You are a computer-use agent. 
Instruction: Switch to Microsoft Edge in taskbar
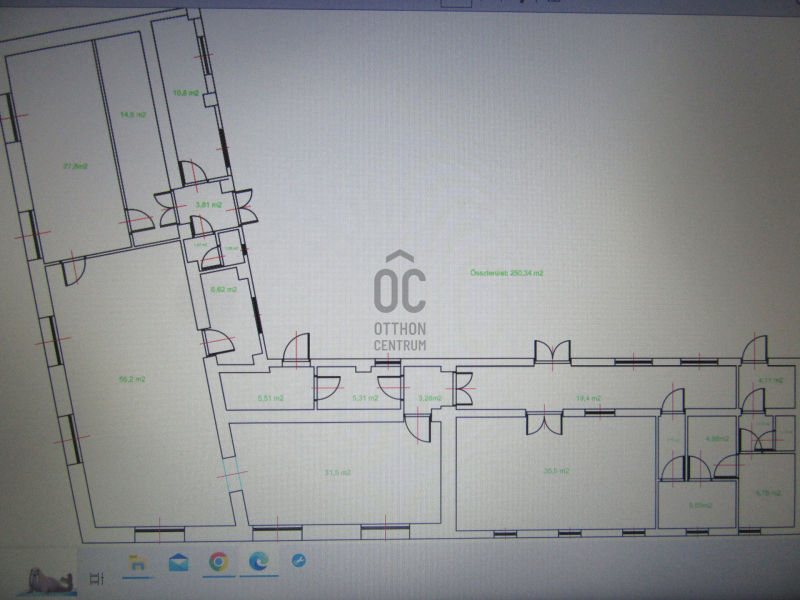(258, 562)
